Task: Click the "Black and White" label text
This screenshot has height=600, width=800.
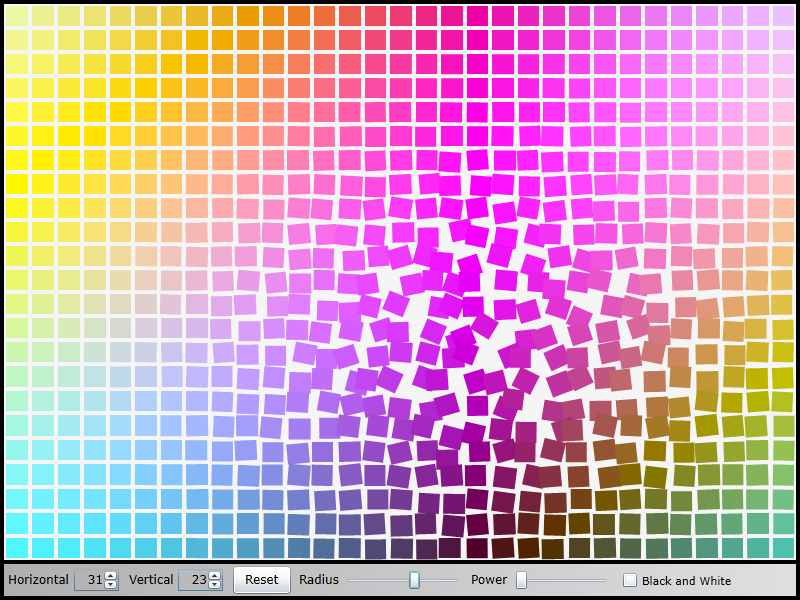Action: click(x=686, y=581)
